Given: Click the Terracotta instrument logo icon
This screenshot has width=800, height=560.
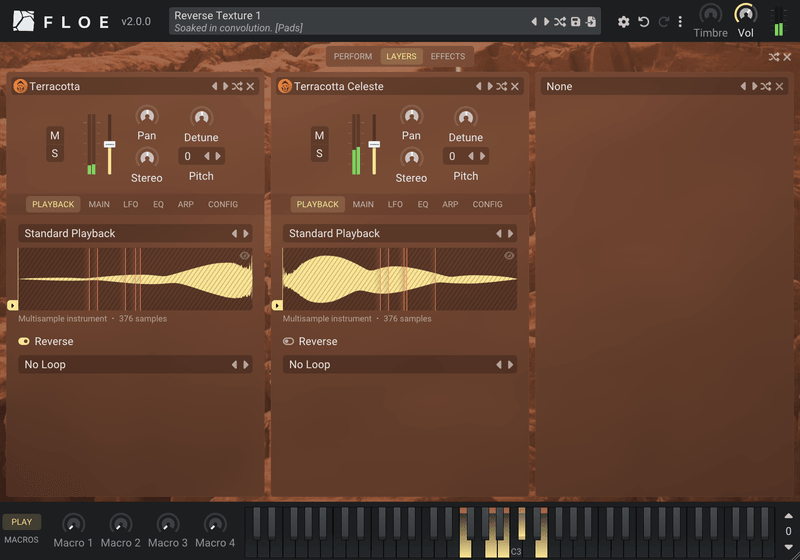Looking at the screenshot, I should point(20,86).
